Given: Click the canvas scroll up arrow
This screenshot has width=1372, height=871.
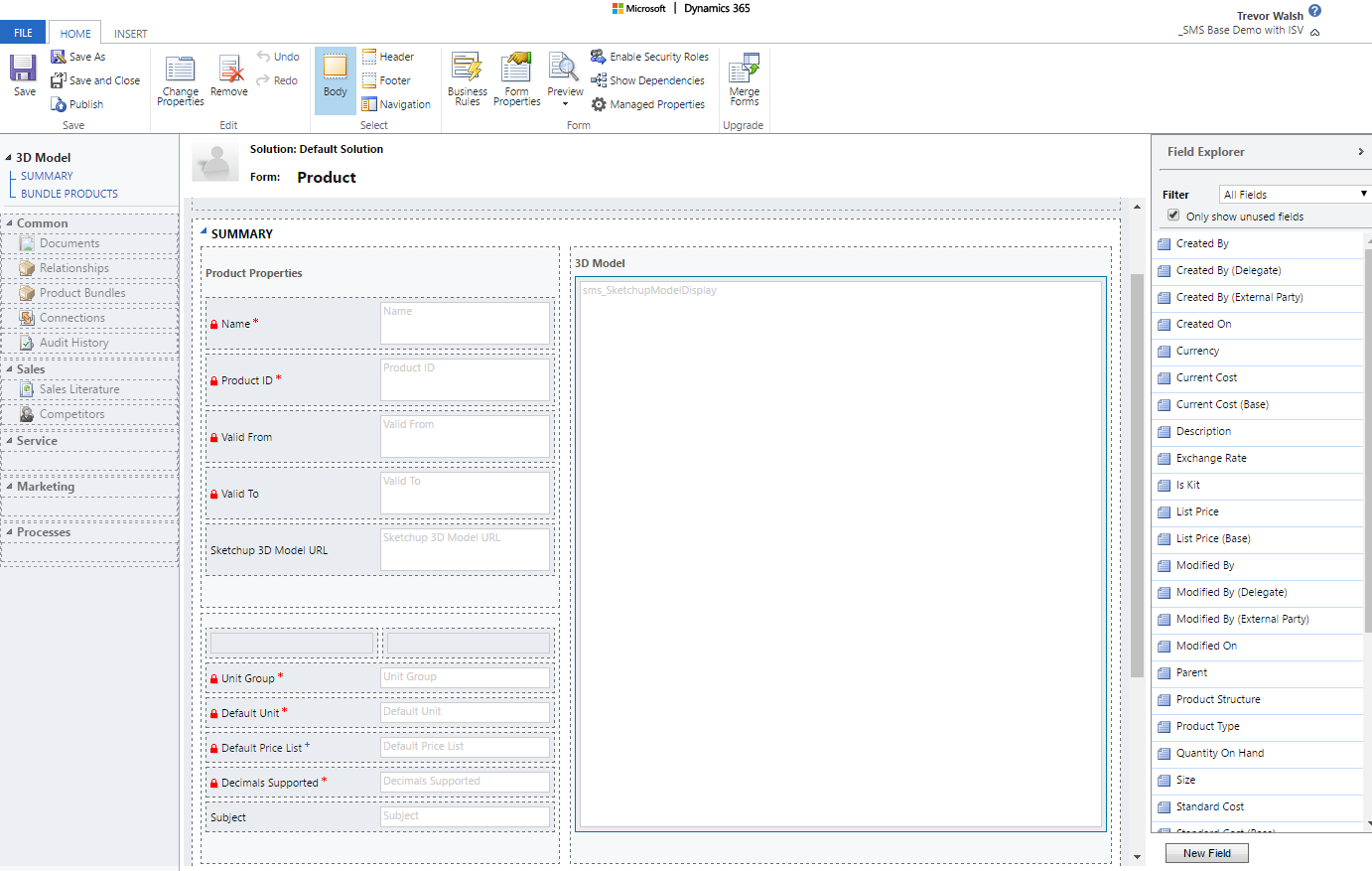Looking at the screenshot, I should pyautogui.click(x=1137, y=207).
